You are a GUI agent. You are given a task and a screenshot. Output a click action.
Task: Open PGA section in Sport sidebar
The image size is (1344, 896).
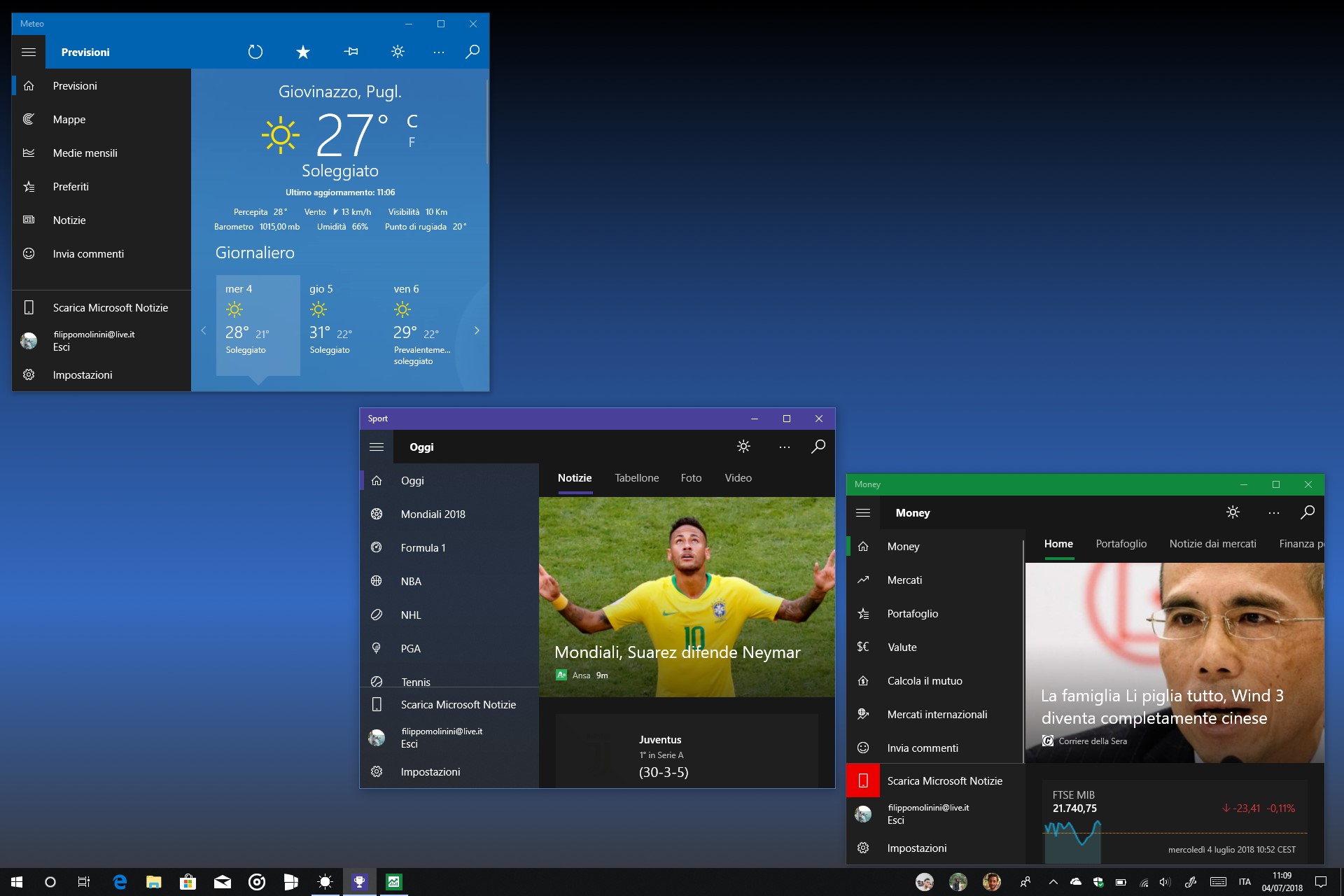tap(449, 649)
